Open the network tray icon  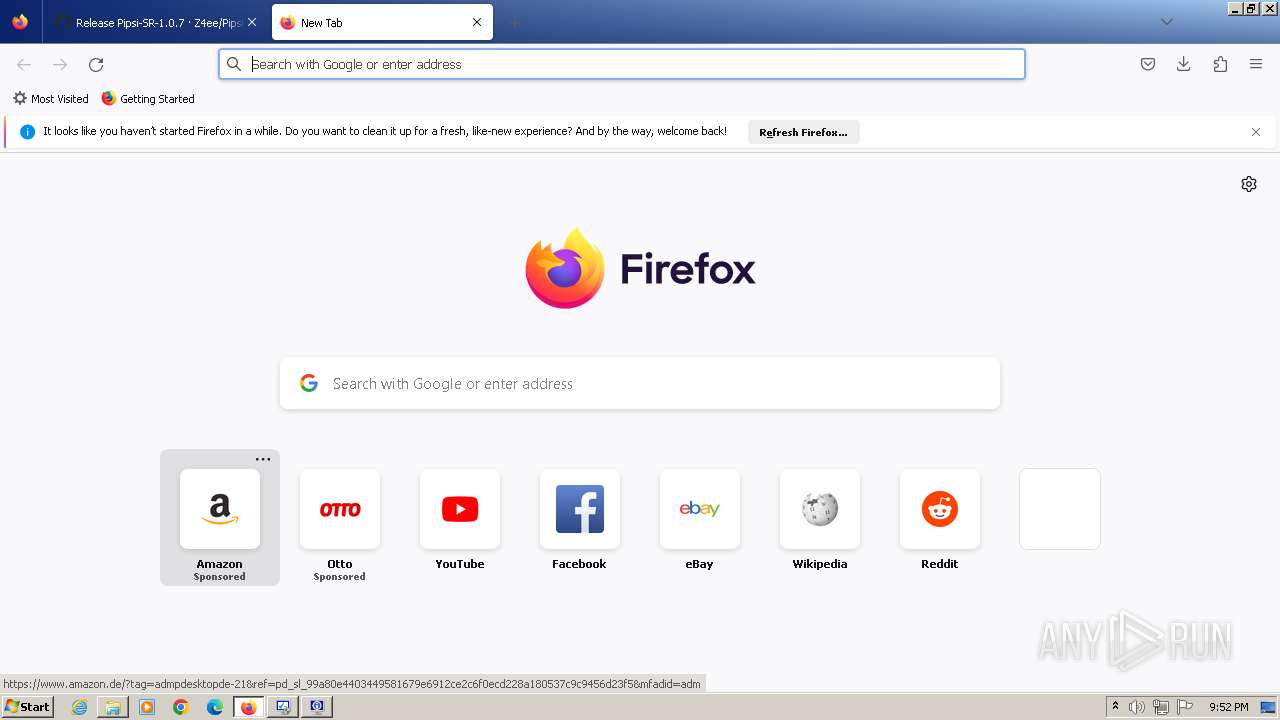[1161, 707]
